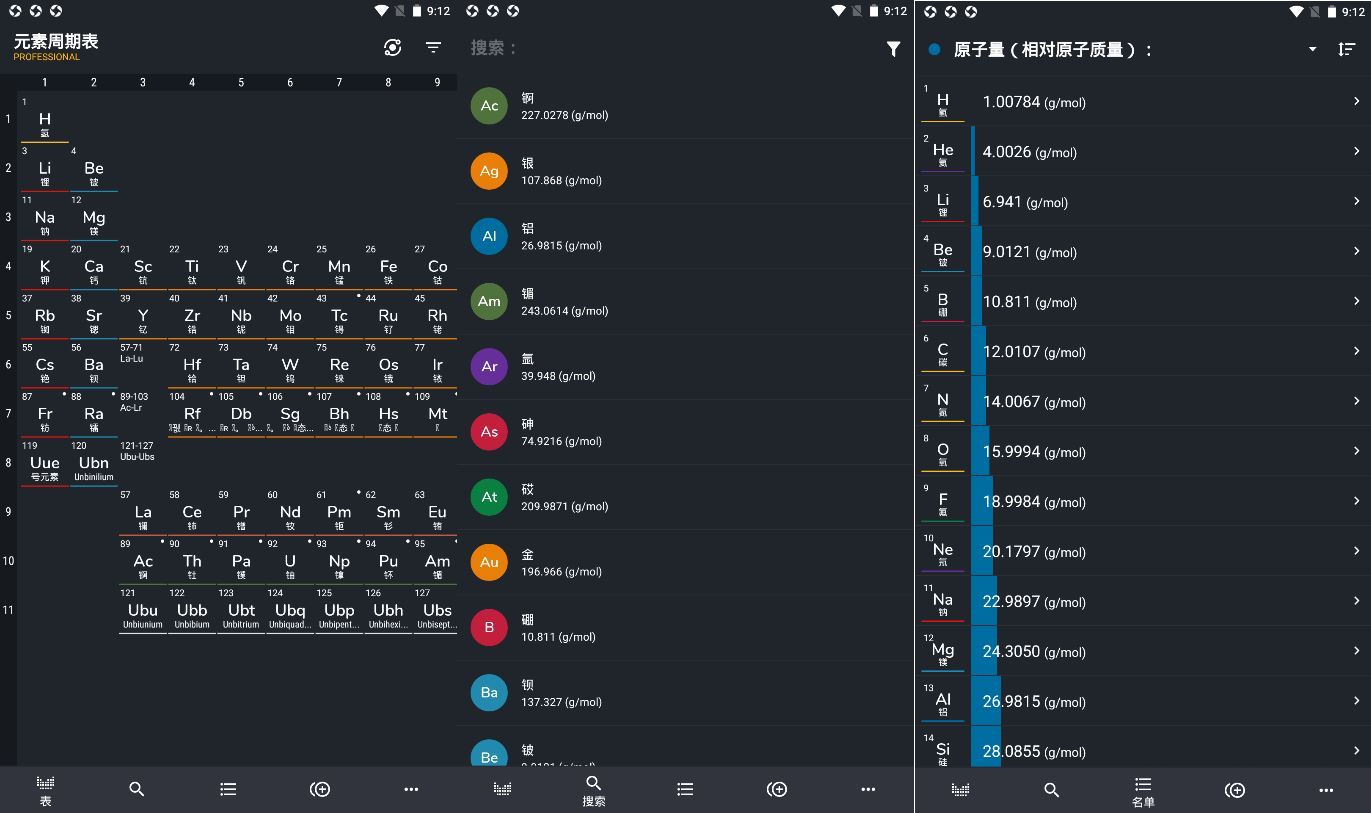This screenshot has width=1371, height=813.
Task: Tap Wi-Fi status icon in left status bar
Action: tap(381, 11)
